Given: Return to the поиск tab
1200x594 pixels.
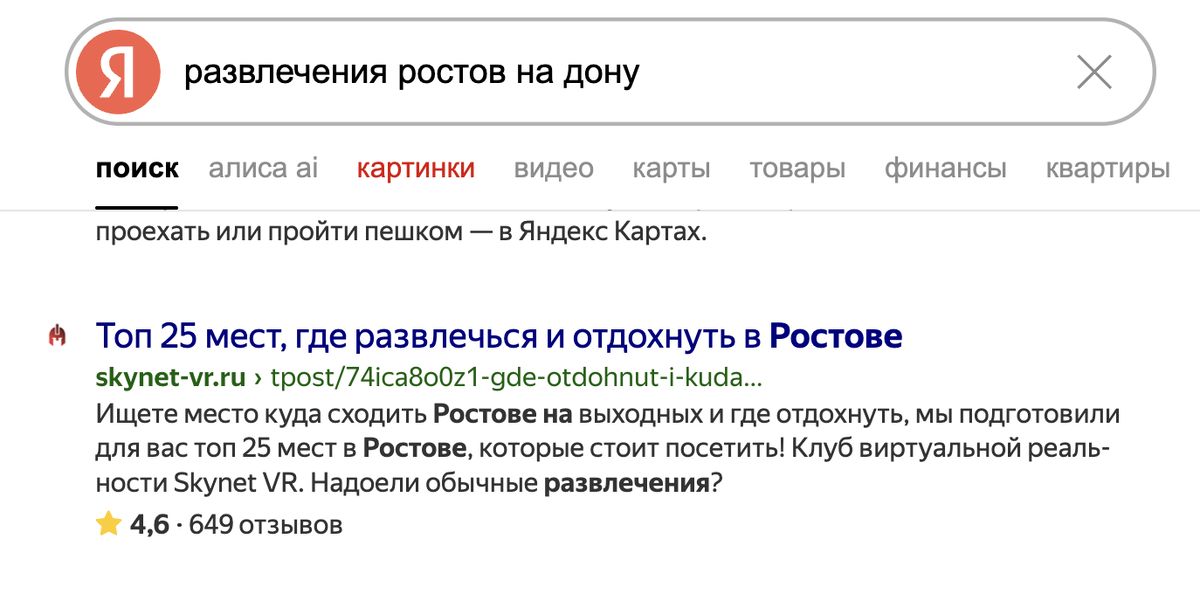Looking at the screenshot, I should 137,169.
